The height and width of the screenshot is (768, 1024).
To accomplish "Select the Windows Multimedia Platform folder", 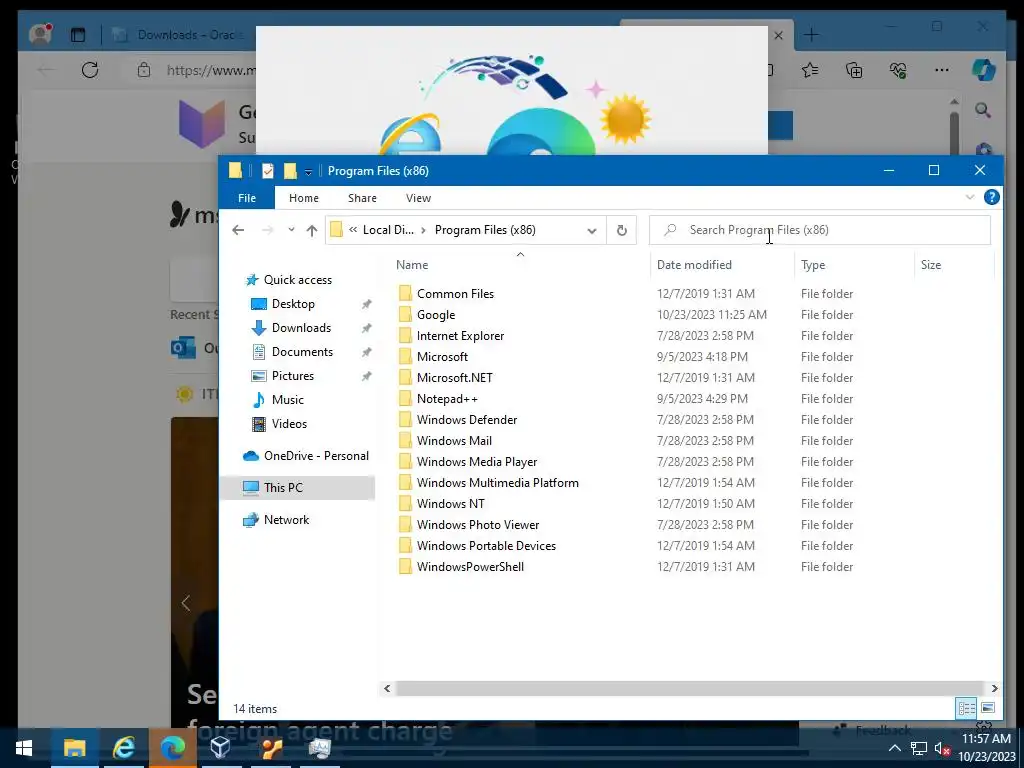I will click(497, 483).
